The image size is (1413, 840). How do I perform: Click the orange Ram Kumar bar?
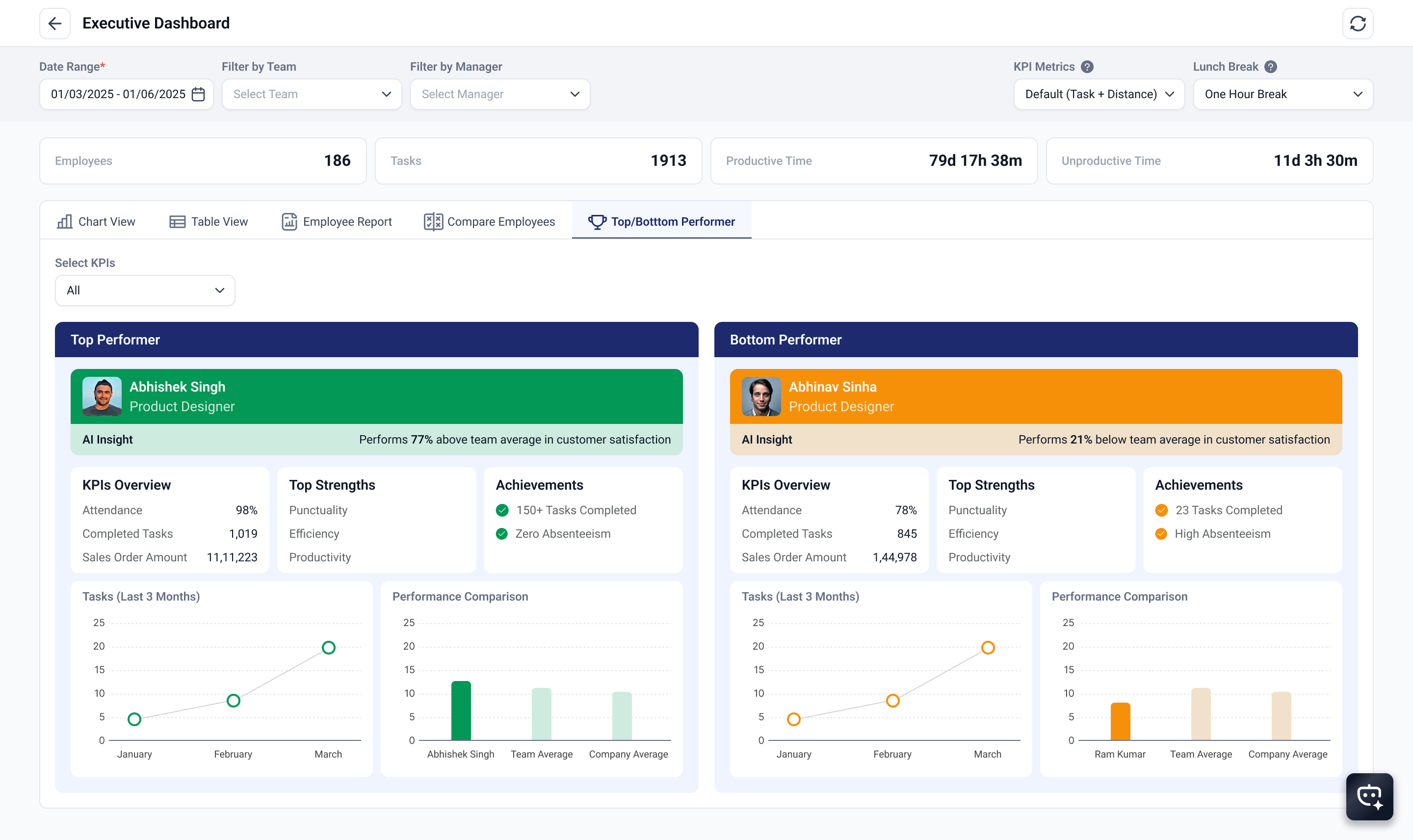click(1120, 721)
